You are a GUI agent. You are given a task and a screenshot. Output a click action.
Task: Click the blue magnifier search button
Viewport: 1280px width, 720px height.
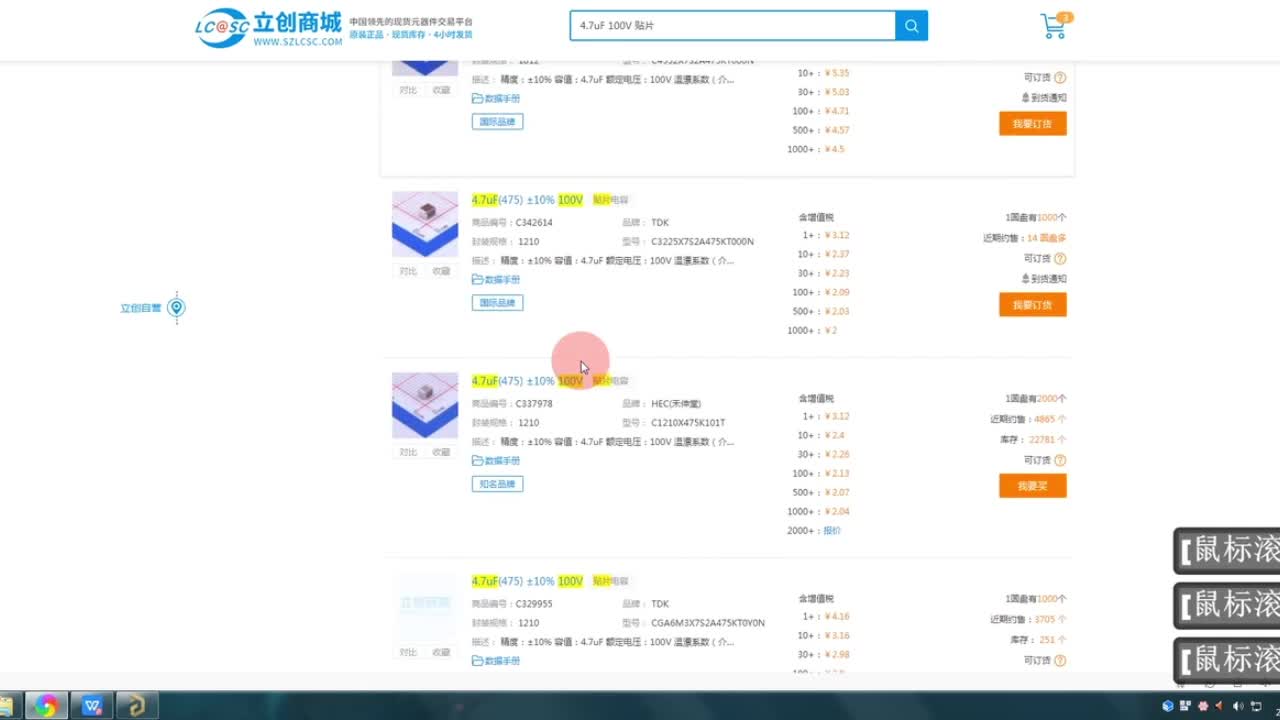tap(911, 26)
